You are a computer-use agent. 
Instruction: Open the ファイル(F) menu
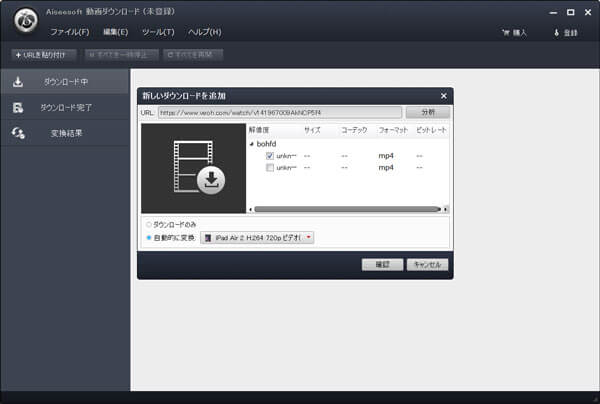tap(70, 32)
